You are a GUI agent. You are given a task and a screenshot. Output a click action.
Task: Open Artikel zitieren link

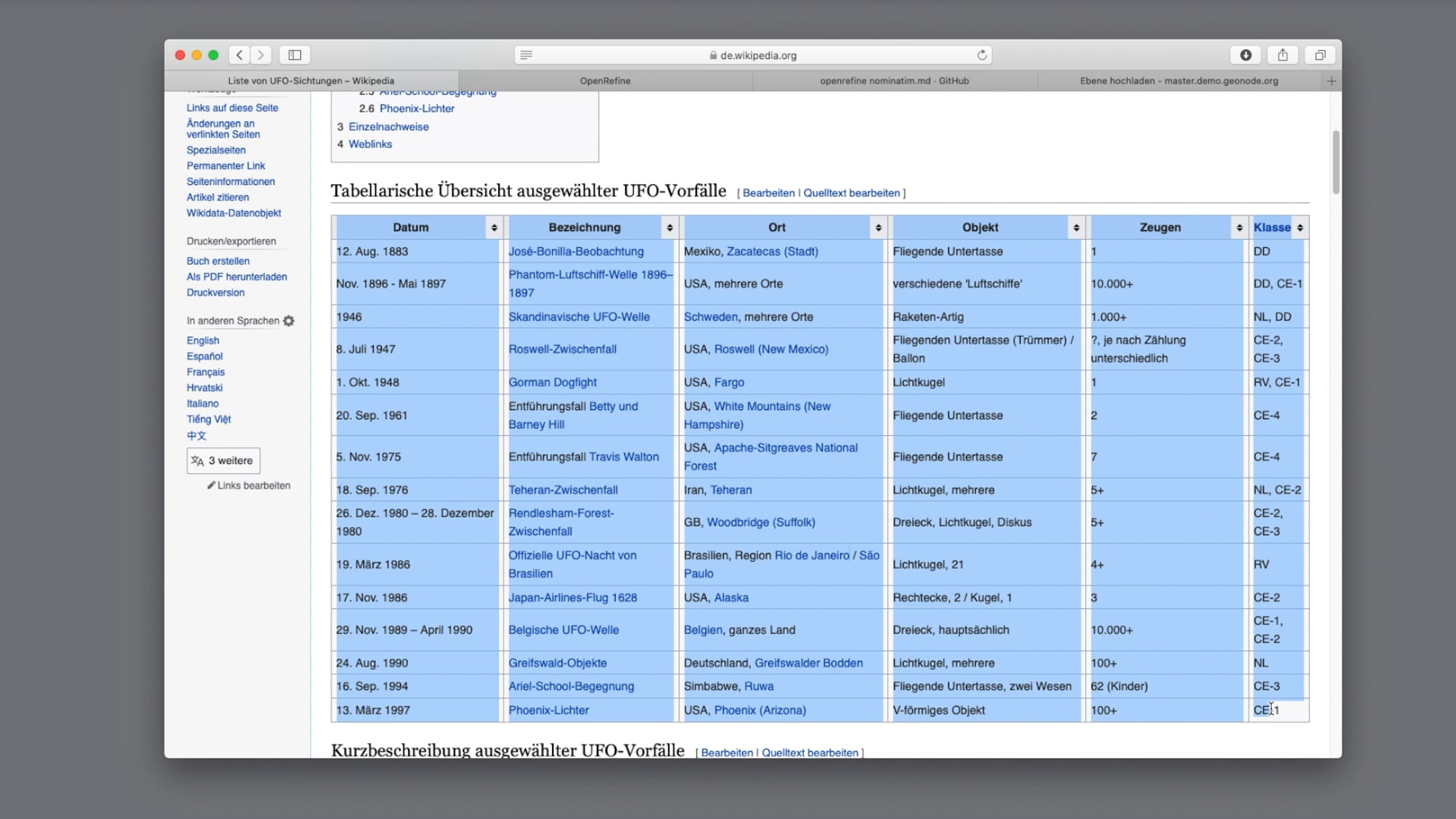click(218, 197)
